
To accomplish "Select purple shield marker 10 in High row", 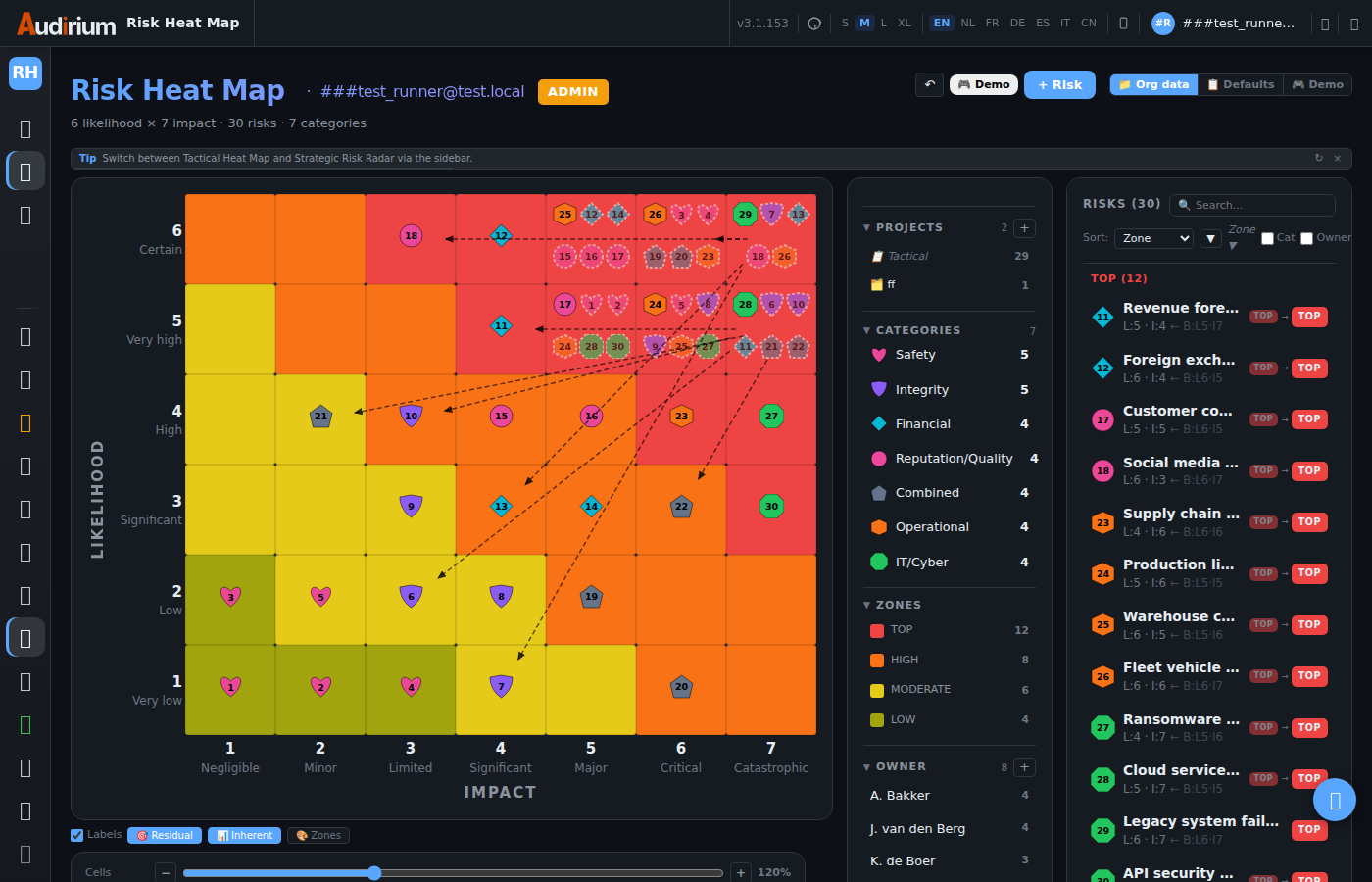I will pos(411,416).
